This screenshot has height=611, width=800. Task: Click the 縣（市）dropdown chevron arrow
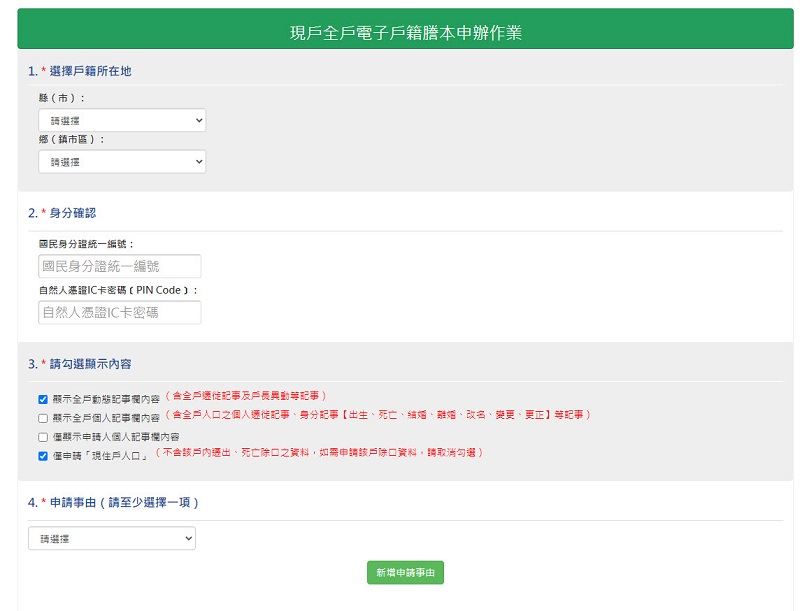[x=199, y=120]
